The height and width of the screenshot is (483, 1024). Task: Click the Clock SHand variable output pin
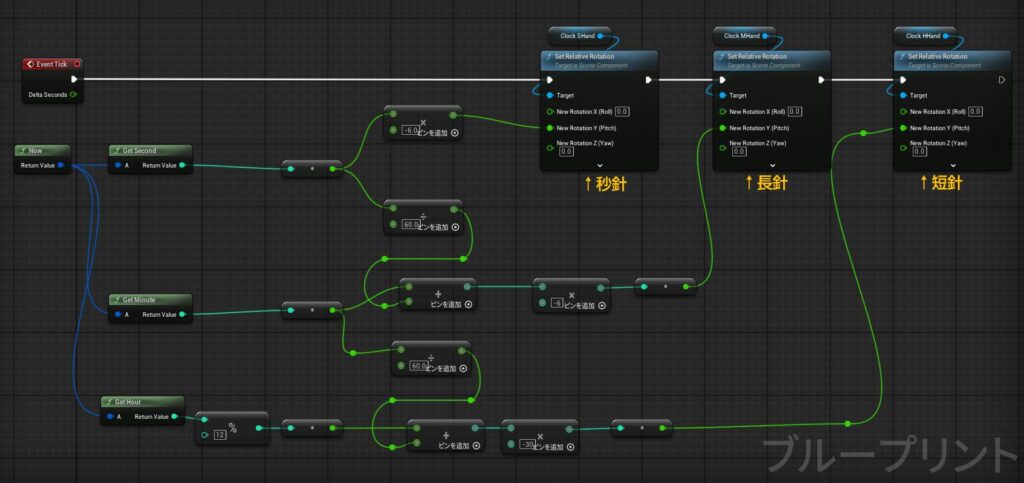tap(613, 36)
